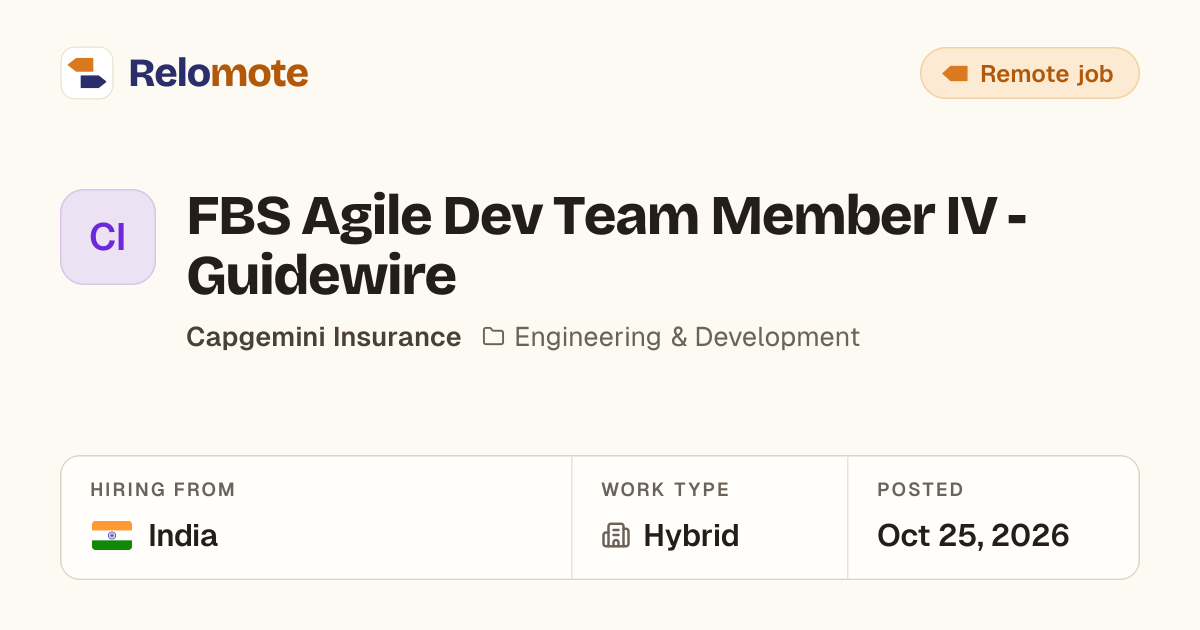Select the Oct 25, 2026 date
This screenshot has width=1200, height=630.
(x=973, y=536)
